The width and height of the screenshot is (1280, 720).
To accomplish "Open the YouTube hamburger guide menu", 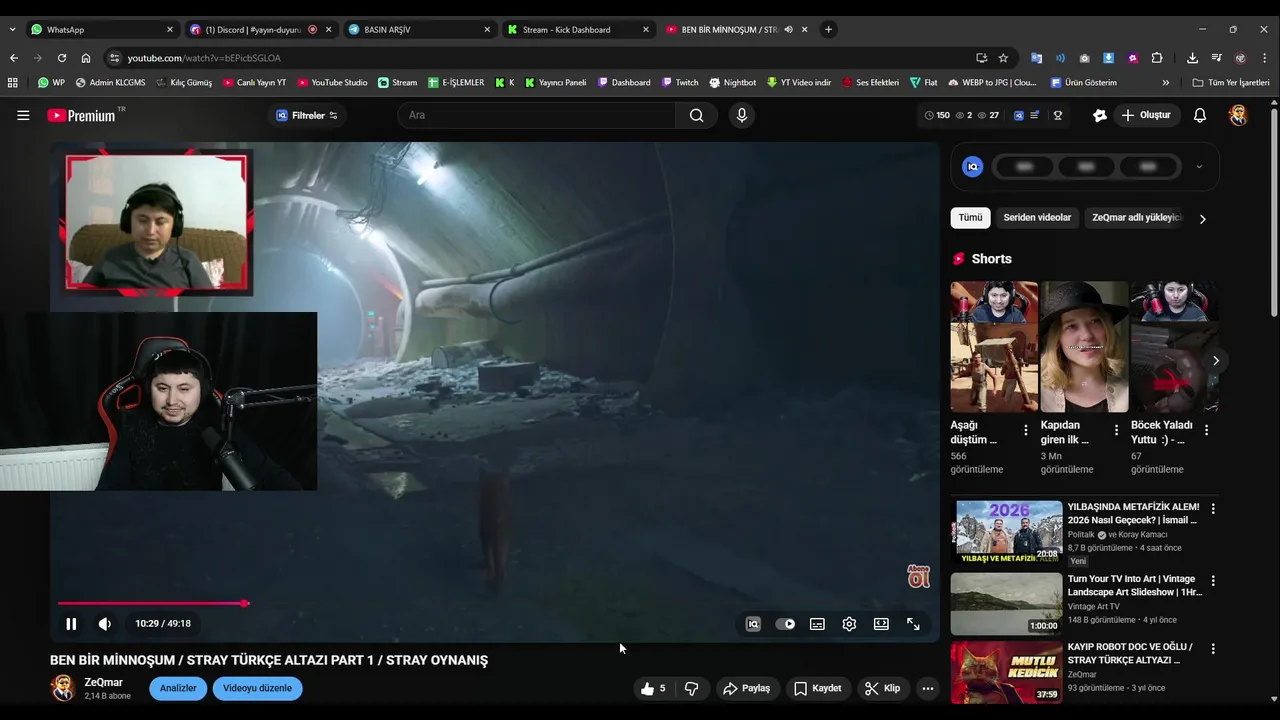I will [23, 115].
